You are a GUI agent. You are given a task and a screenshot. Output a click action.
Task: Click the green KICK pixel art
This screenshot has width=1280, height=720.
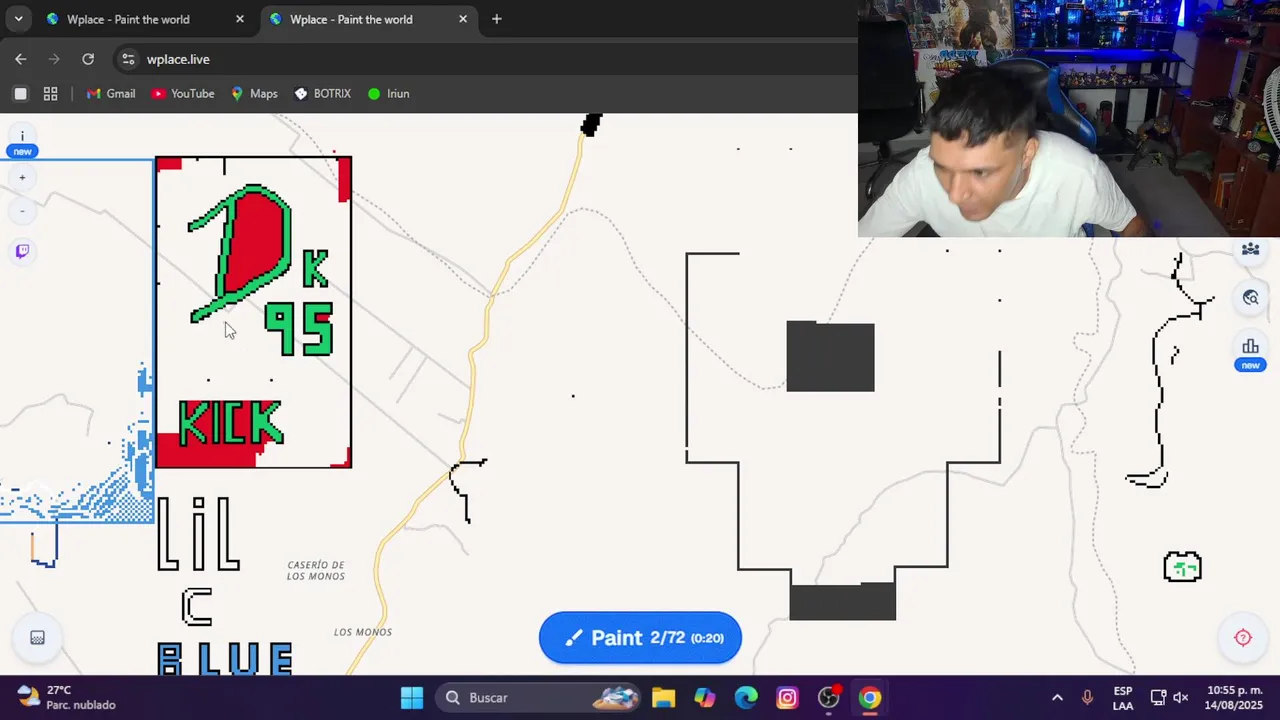(x=231, y=423)
